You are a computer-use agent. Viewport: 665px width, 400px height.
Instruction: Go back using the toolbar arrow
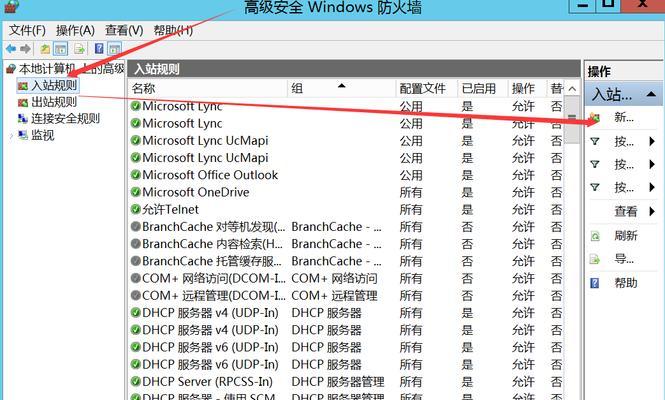pyautogui.click(x=11, y=49)
